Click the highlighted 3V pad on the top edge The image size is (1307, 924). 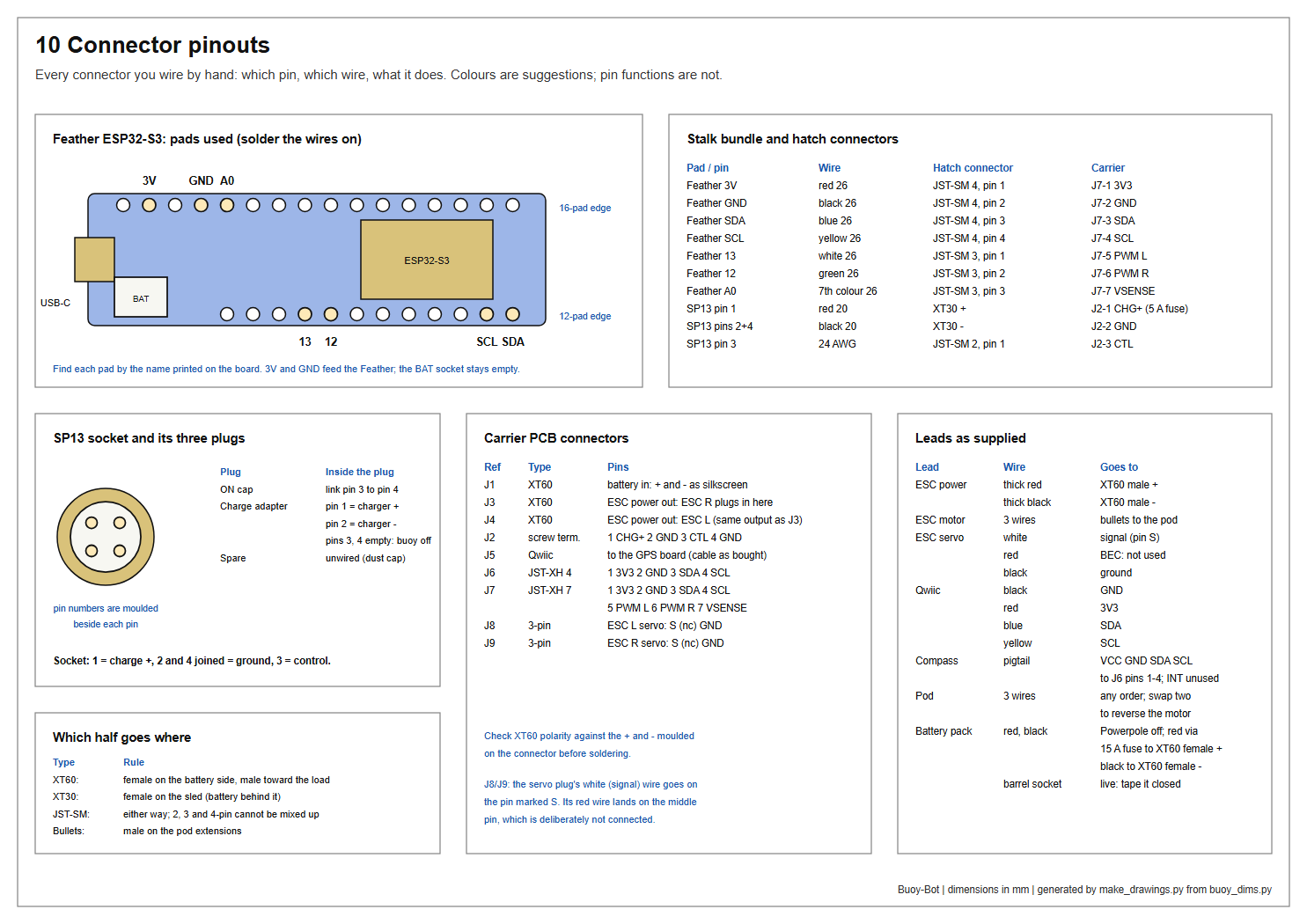(x=150, y=205)
